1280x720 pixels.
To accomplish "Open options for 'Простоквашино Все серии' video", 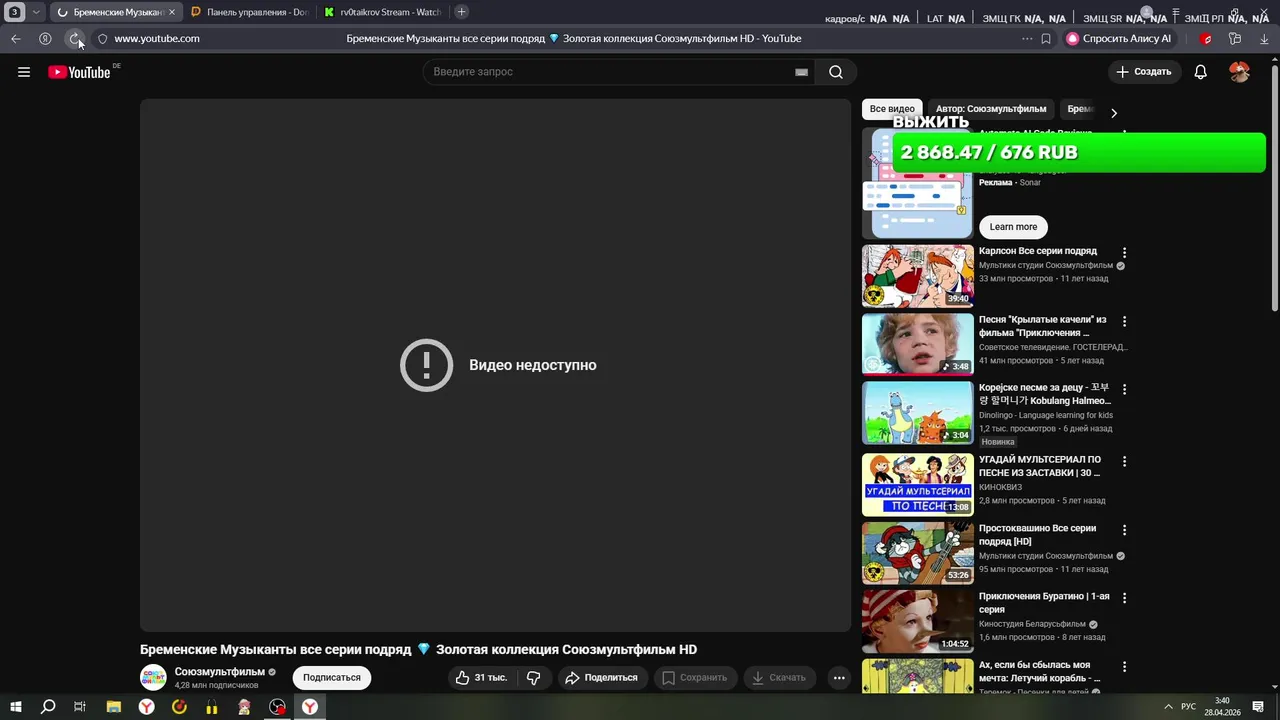I will coord(1124,530).
